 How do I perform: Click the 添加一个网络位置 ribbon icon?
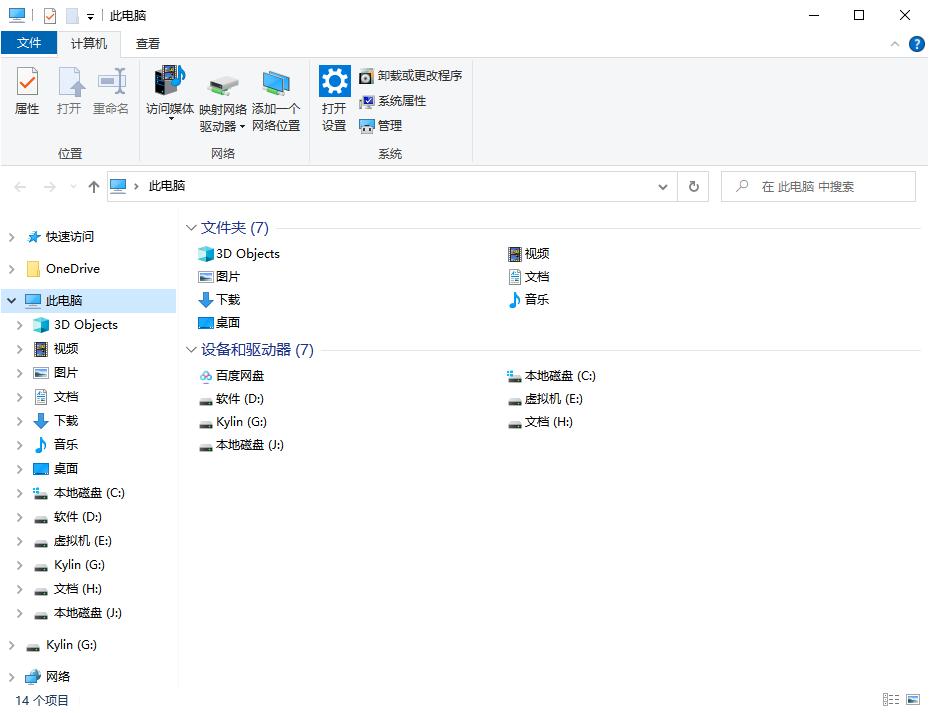(x=276, y=100)
